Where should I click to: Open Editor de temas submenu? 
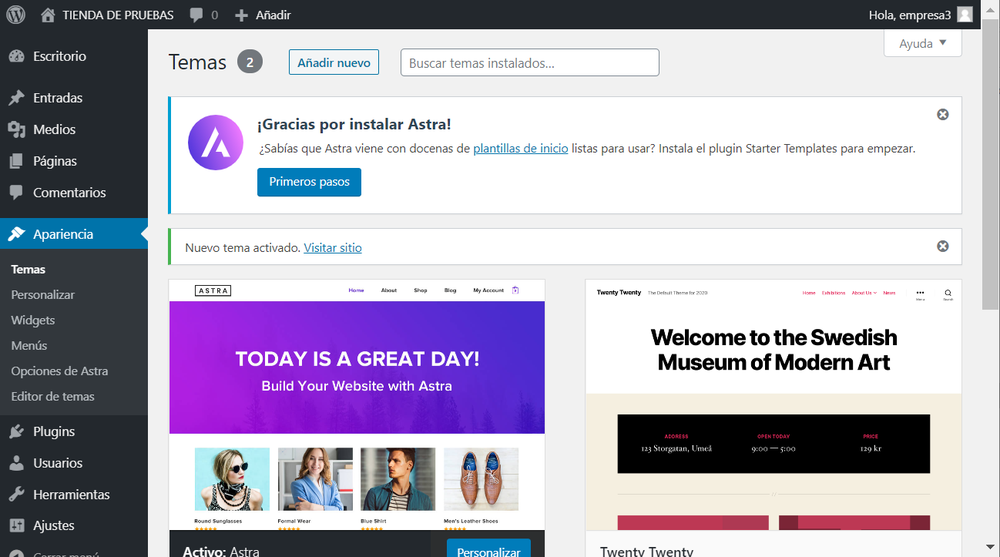click(x=53, y=396)
